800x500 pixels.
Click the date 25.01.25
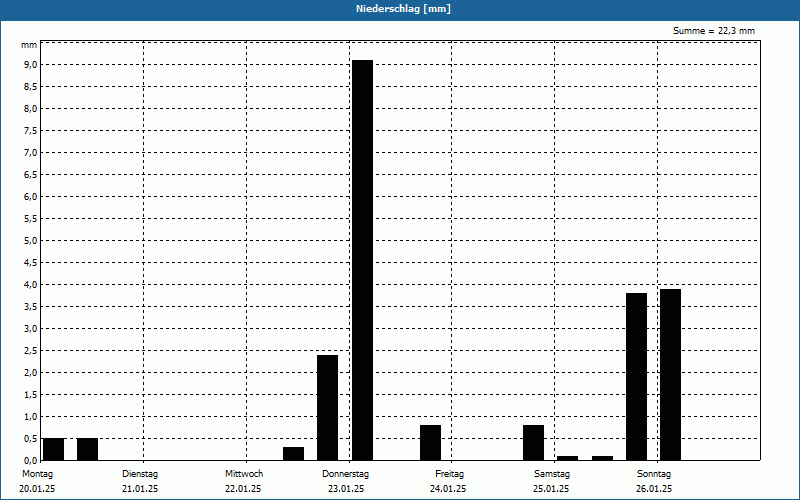[551, 489]
